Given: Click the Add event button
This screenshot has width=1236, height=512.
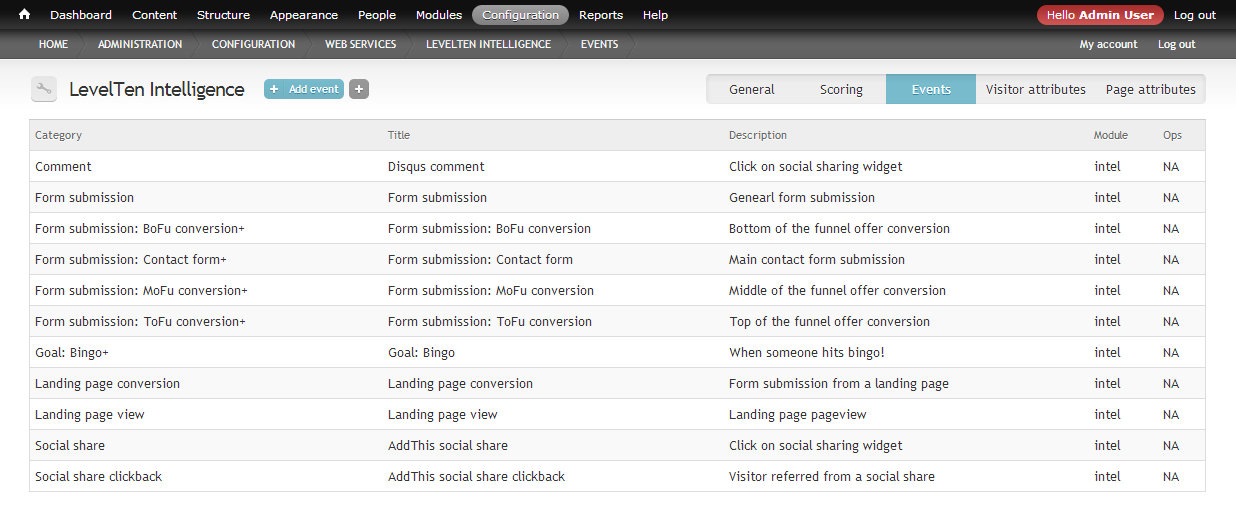Looking at the screenshot, I should (304, 89).
